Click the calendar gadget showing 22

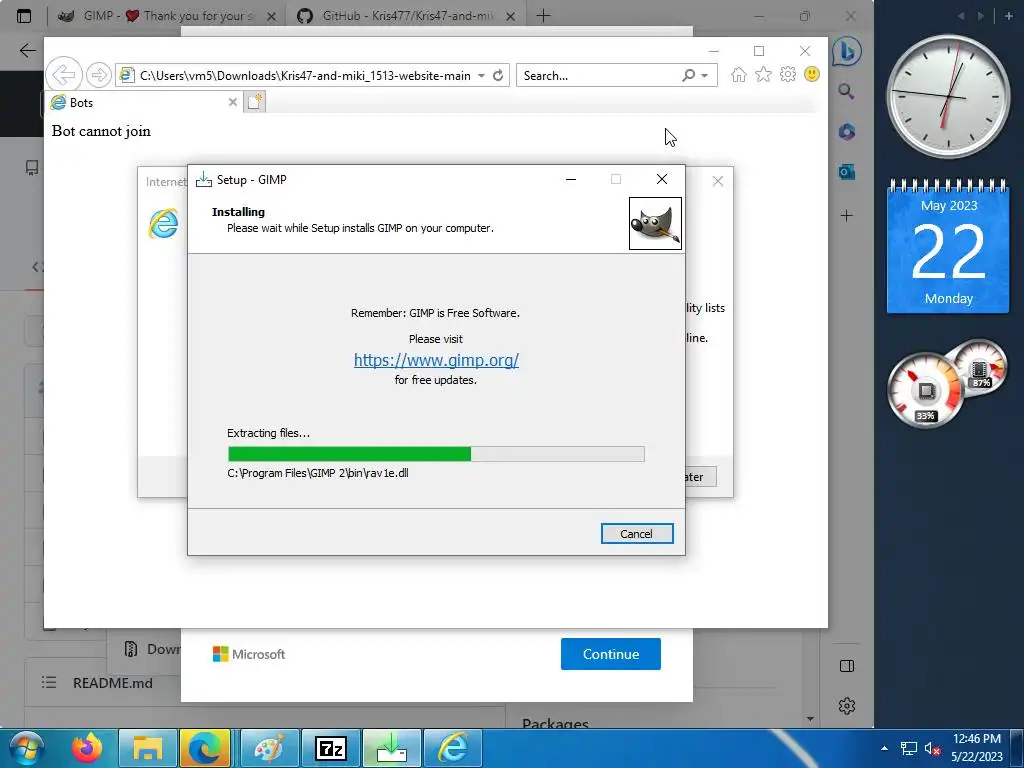click(x=948, y=246)
